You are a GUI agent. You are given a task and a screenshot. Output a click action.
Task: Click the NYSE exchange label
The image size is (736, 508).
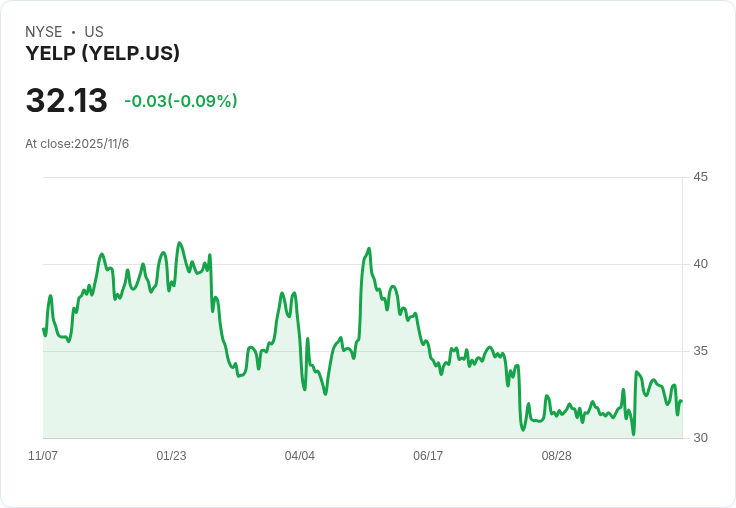tap(44, 31)
